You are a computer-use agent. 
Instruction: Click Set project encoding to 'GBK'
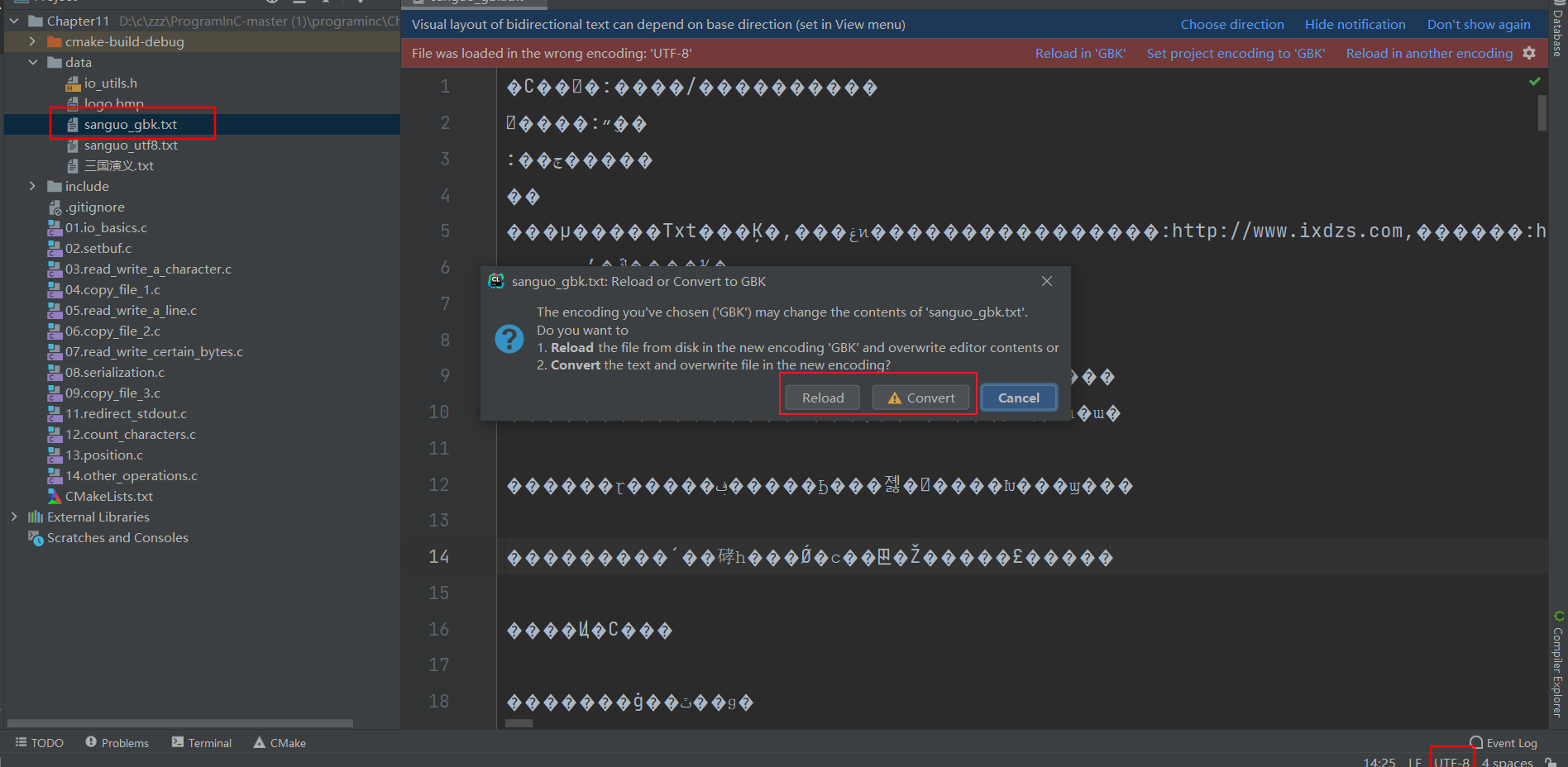tap(1236, 54)
